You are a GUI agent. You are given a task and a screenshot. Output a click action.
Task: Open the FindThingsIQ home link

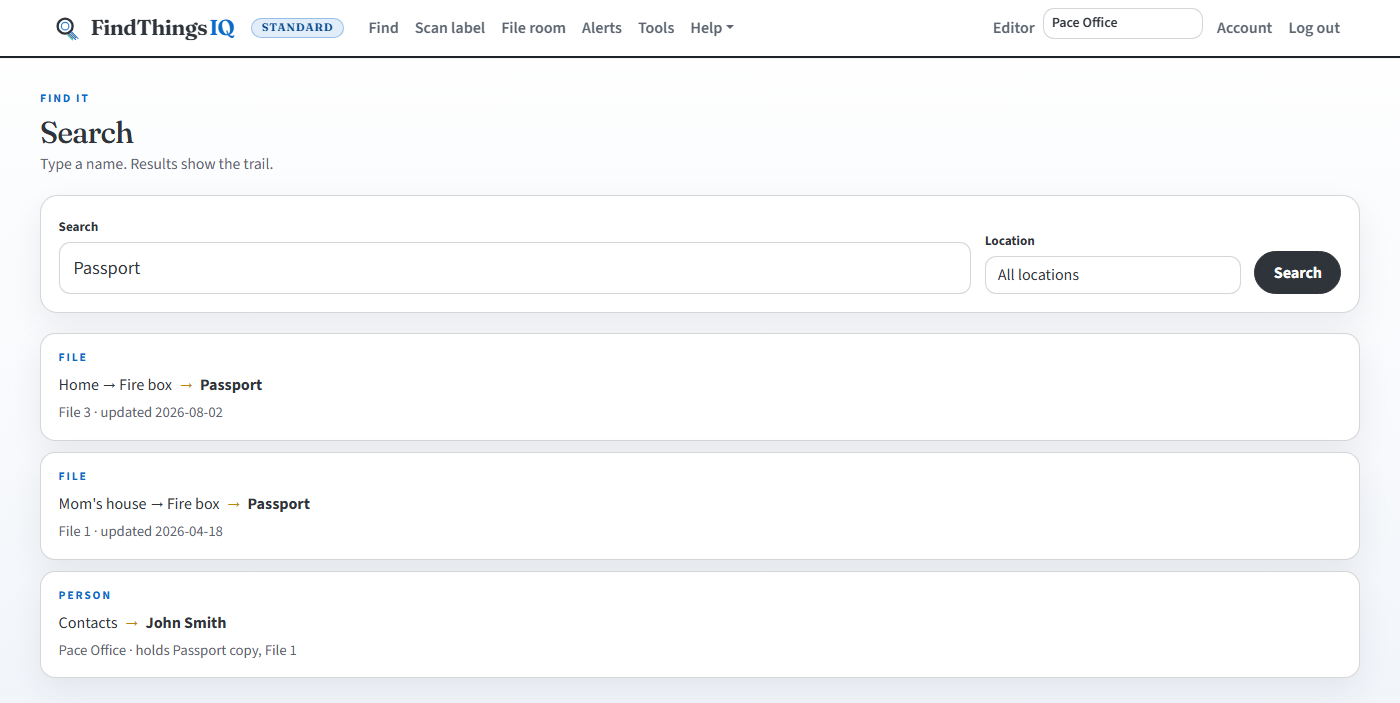[146, 28]
